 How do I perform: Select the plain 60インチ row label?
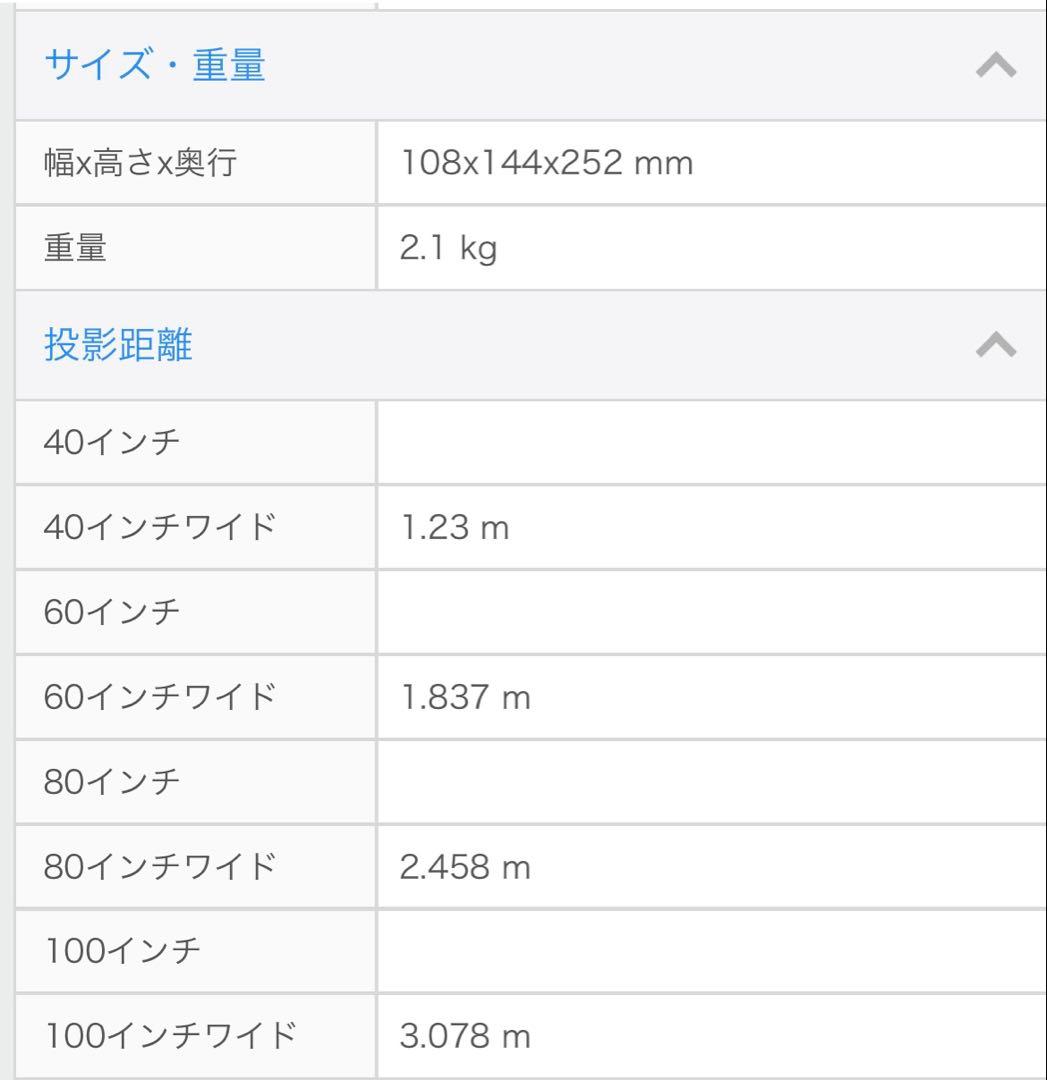[112, 610]
